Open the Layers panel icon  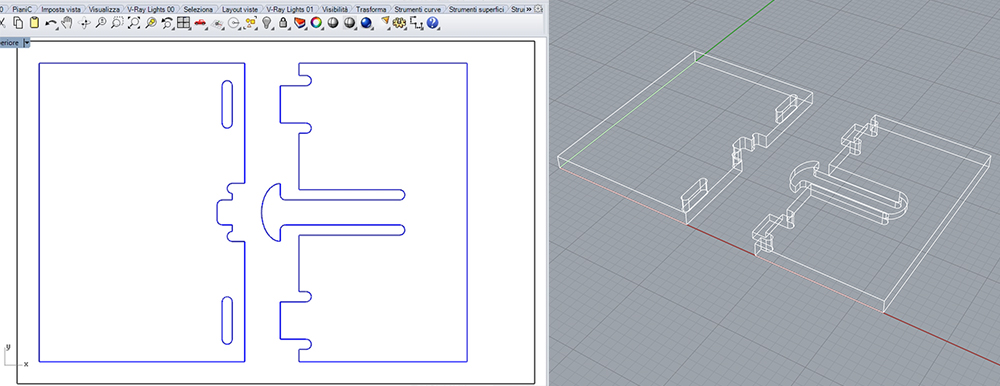click(300, 24)
